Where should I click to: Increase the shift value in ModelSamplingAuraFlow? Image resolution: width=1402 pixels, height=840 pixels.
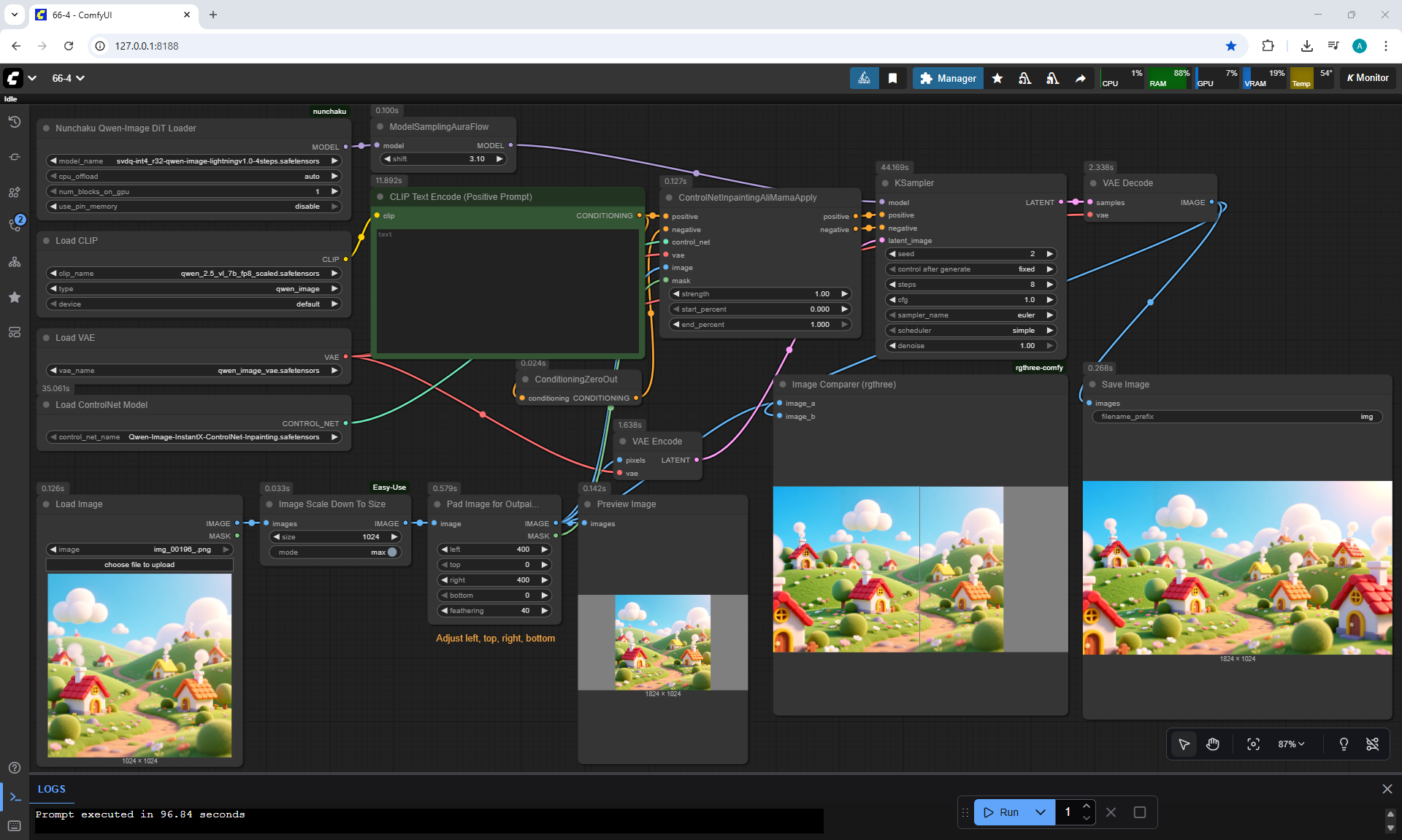[x=500, y=159]
